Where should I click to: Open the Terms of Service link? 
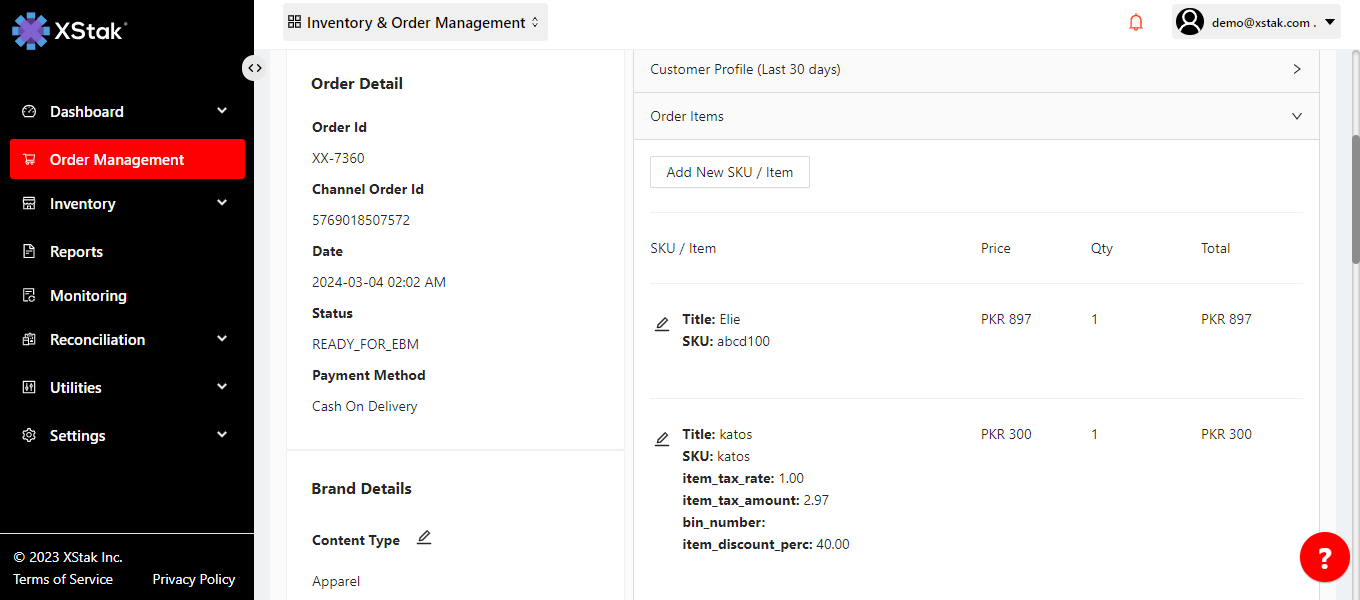coord(63,579)
